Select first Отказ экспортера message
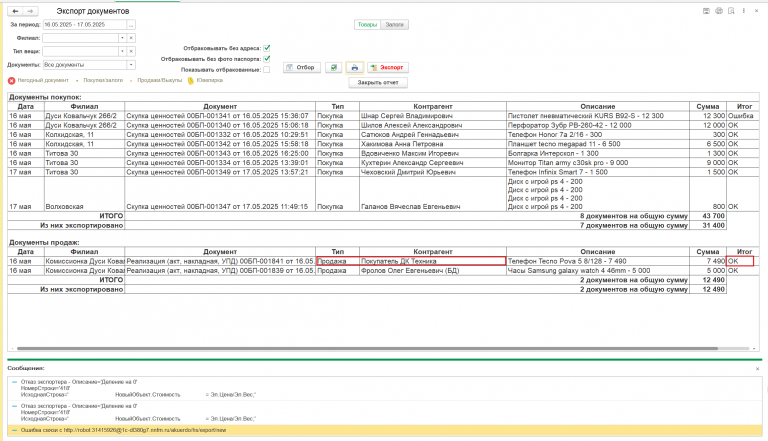This screenshot has width=768, height=441. [x=384, y=388]
